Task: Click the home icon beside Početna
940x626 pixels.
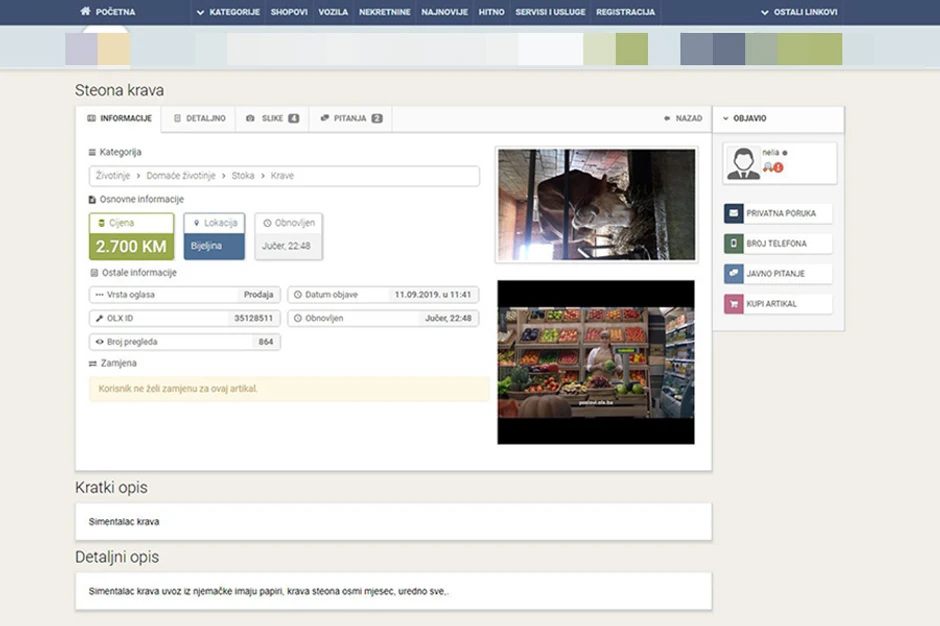Action: point(85,12)
